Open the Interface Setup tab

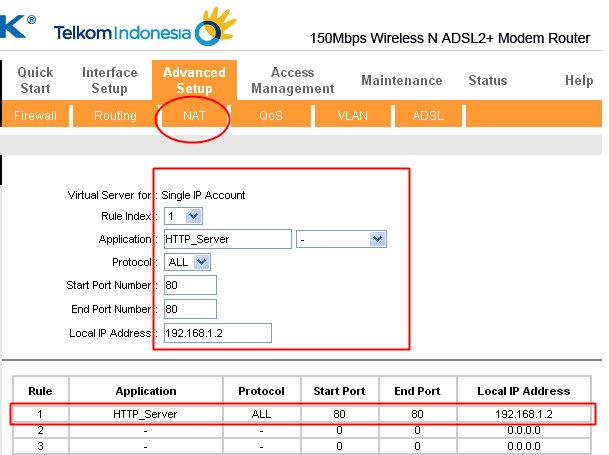tap(110, 80)
